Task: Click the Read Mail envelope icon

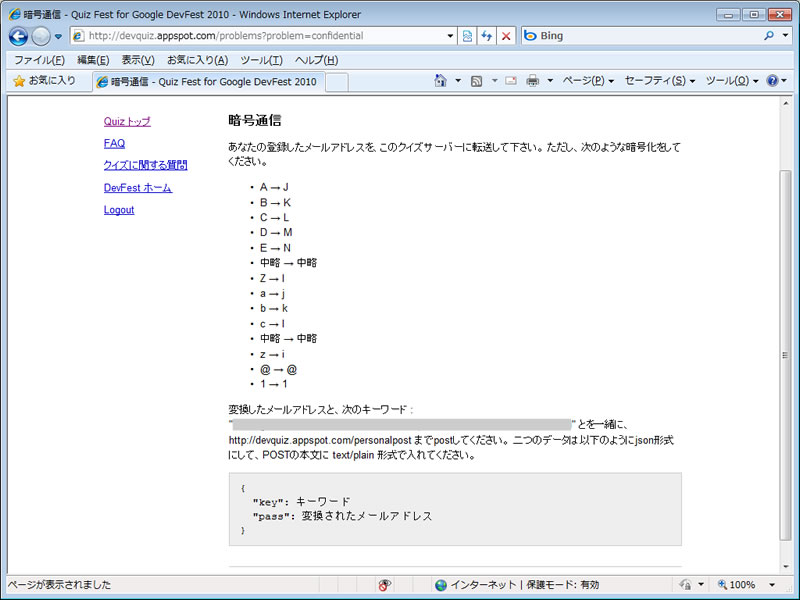Action: click(510, 81)
